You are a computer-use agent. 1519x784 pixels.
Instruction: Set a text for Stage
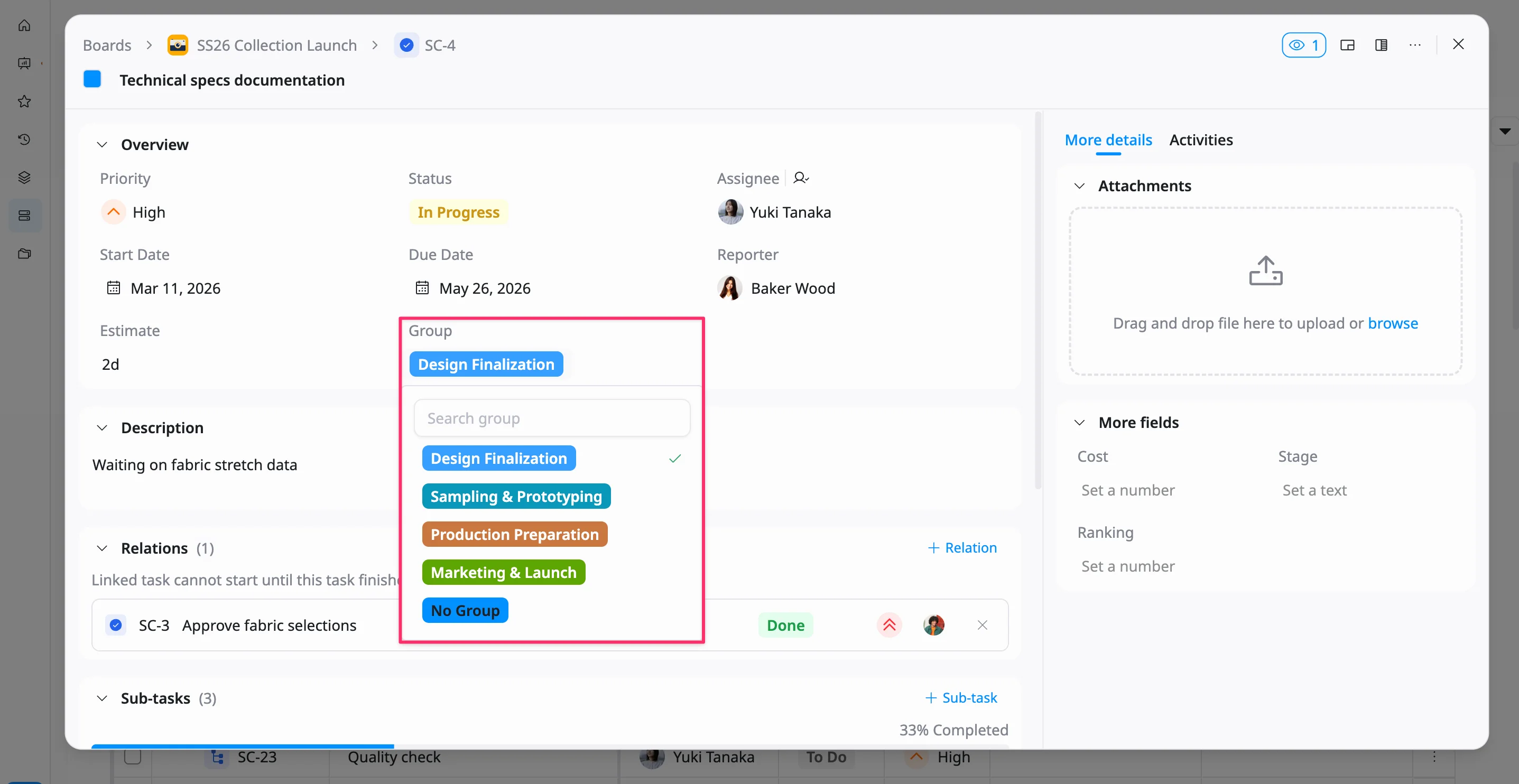(1314, 490)
